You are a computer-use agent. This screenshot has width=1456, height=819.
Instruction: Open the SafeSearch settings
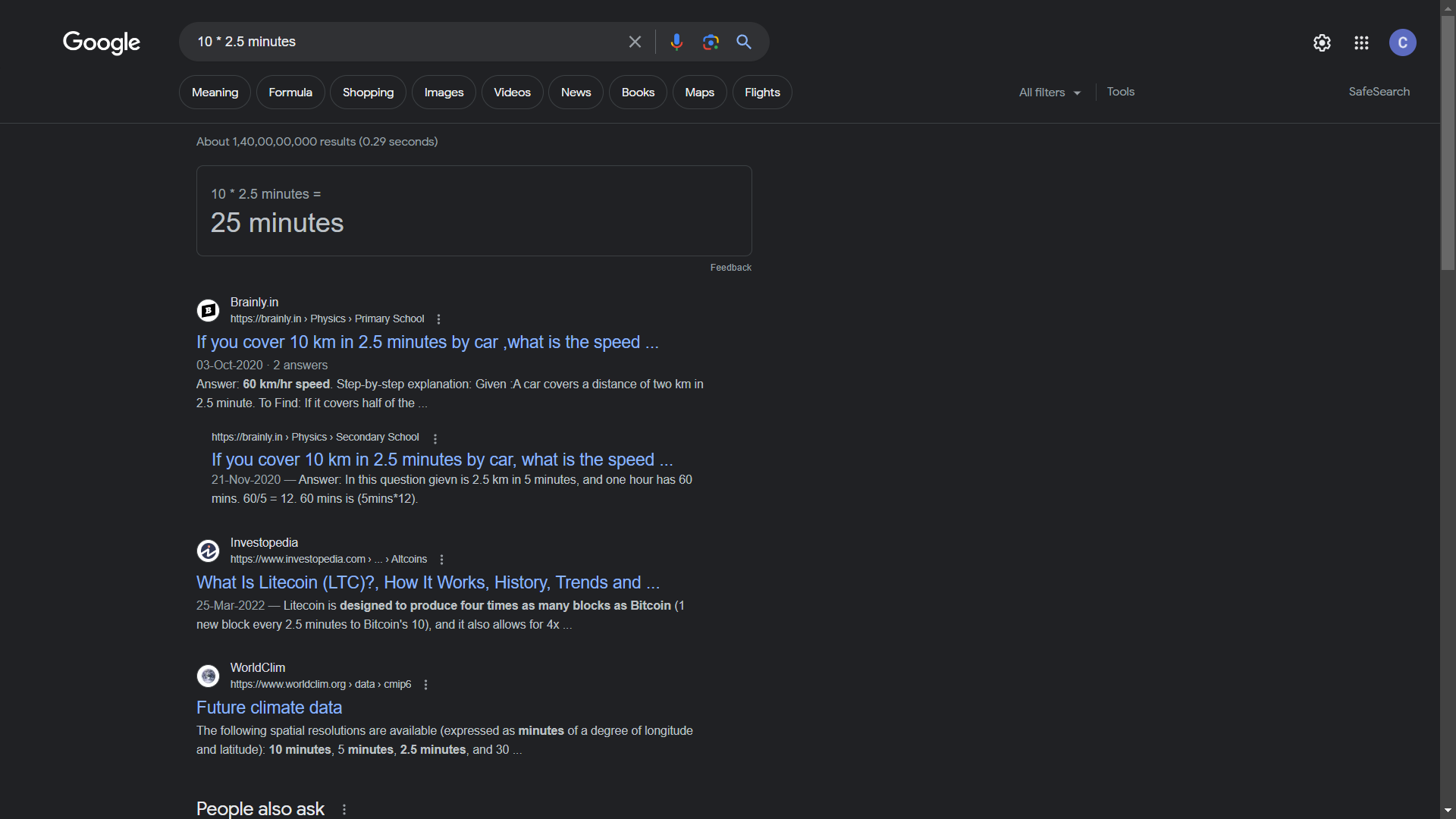pos(1379,92)
